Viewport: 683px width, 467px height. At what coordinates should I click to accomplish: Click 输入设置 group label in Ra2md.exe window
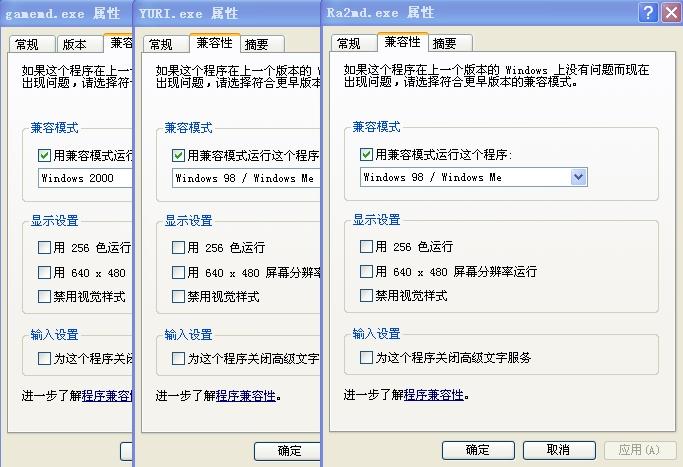click(376, 334)
